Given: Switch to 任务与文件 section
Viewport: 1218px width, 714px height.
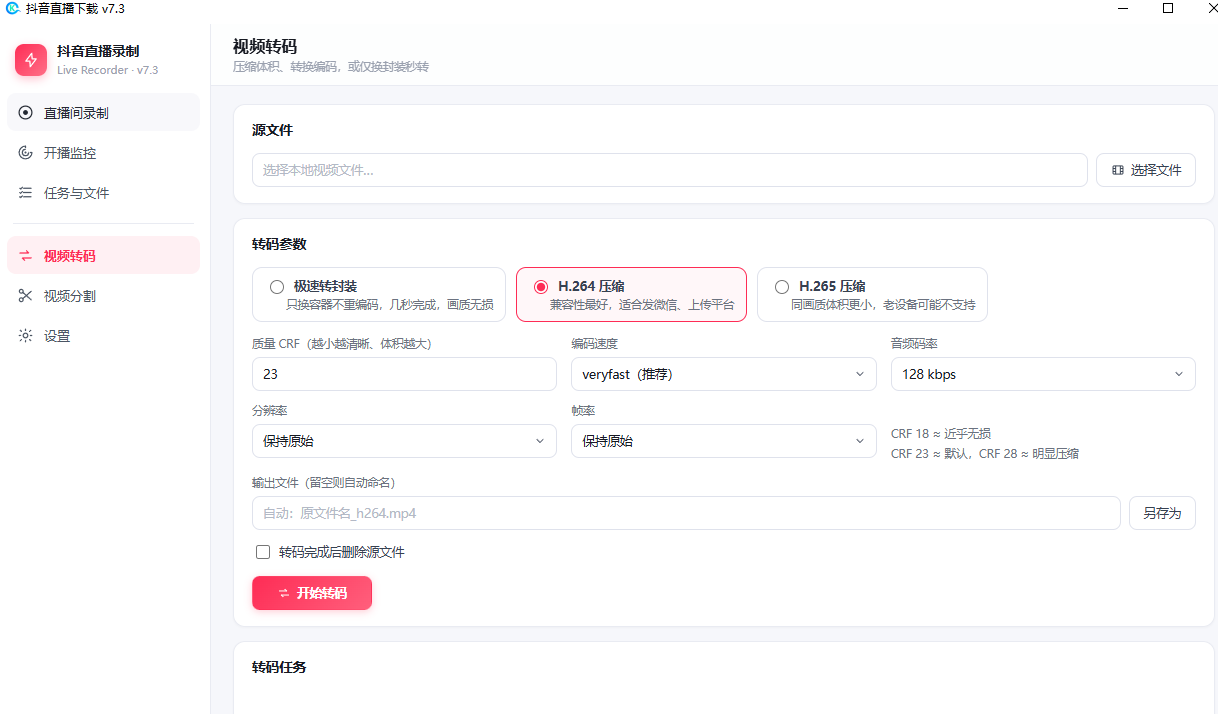Looking at the screenshot, I should coord(103,193).
